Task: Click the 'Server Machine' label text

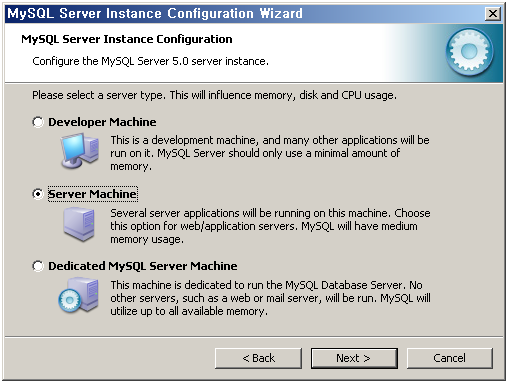Action: point(92,194)
